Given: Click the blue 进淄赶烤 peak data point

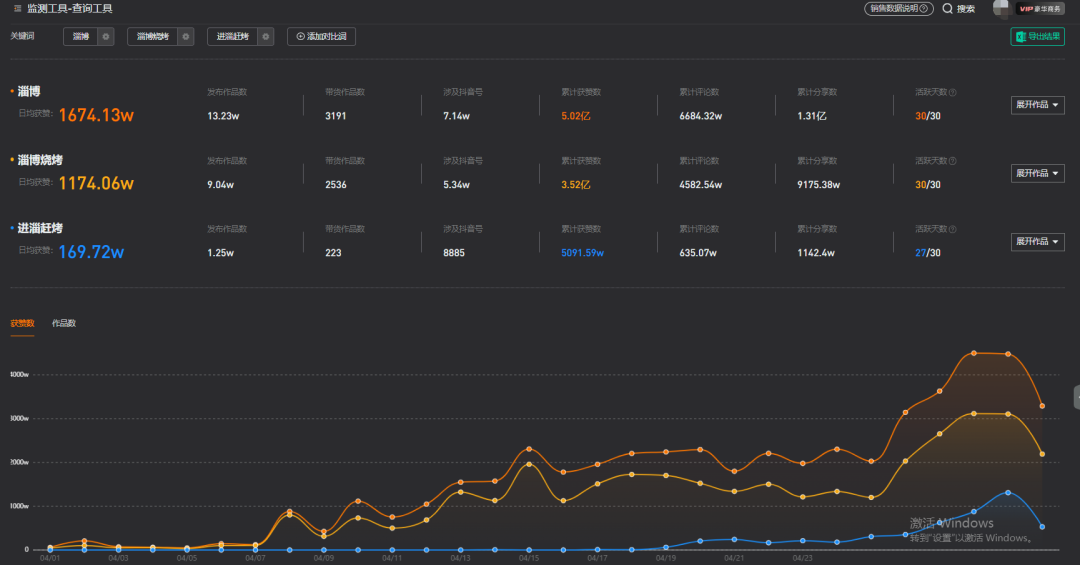Looking at the screenshot, I should point(1008,493).
